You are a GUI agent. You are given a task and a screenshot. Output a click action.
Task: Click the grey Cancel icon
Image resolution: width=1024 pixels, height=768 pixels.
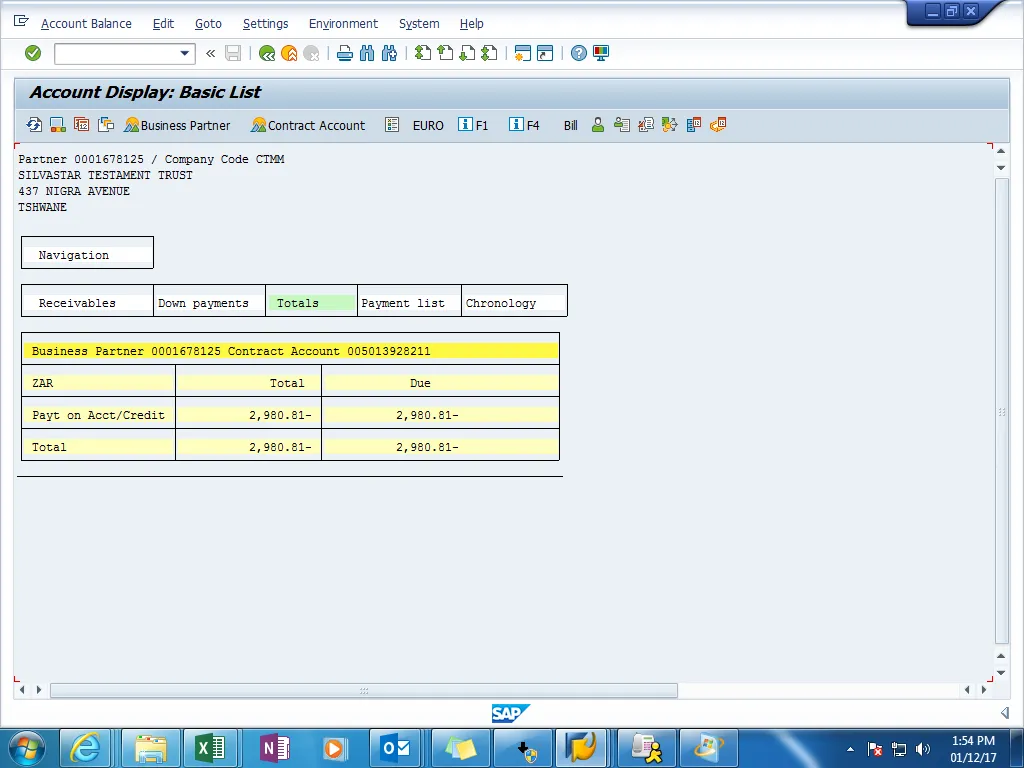(312, 54)
